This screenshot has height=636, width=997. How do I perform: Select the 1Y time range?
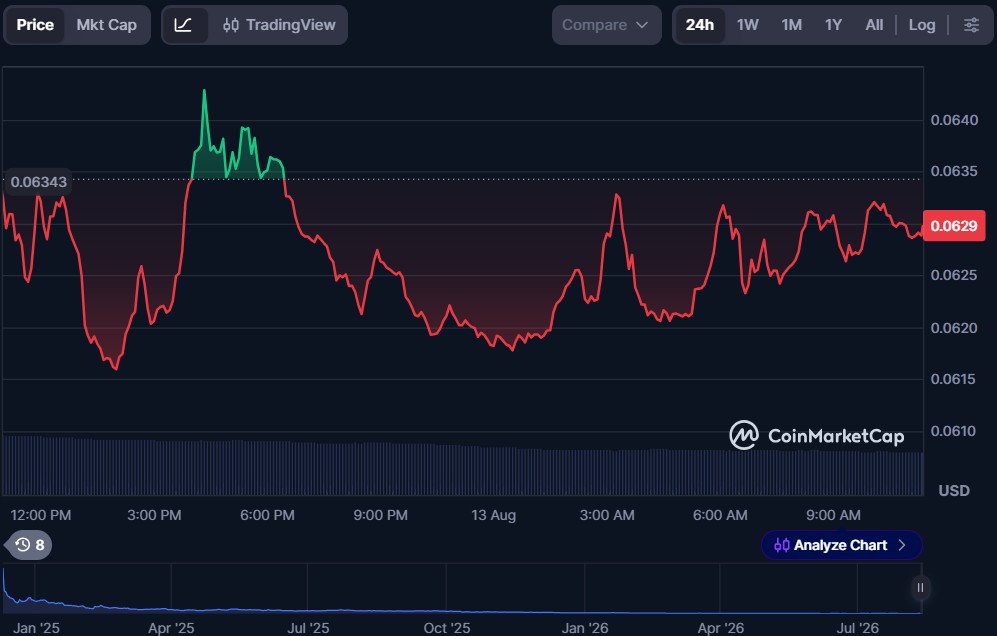click(x=834, y=25)
